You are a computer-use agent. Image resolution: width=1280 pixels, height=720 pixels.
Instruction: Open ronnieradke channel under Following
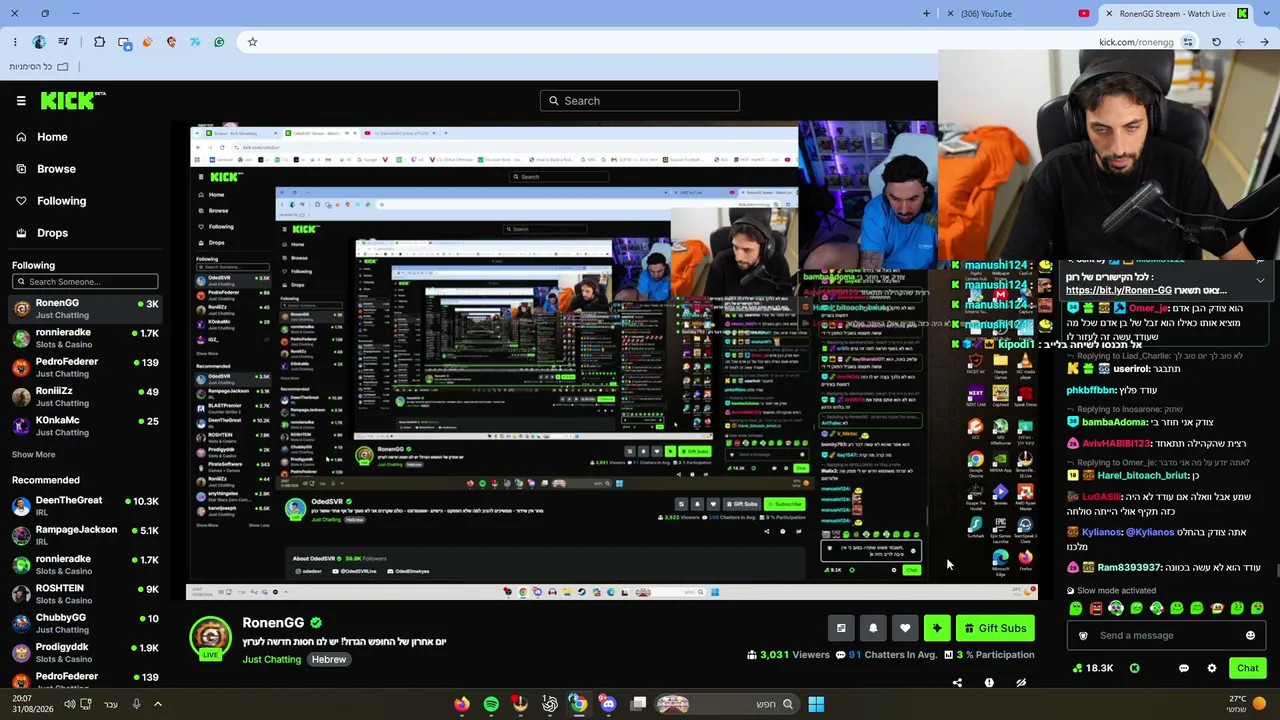pos(85,338)
